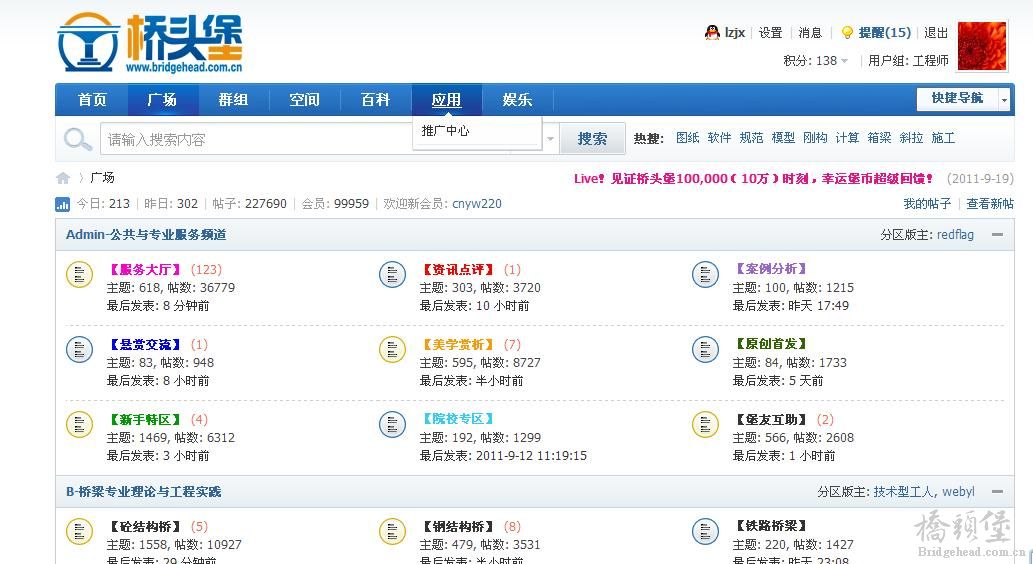Open 提醒(15) notifications link
This screenshot has height=564, width=1033.
(885, 32)
